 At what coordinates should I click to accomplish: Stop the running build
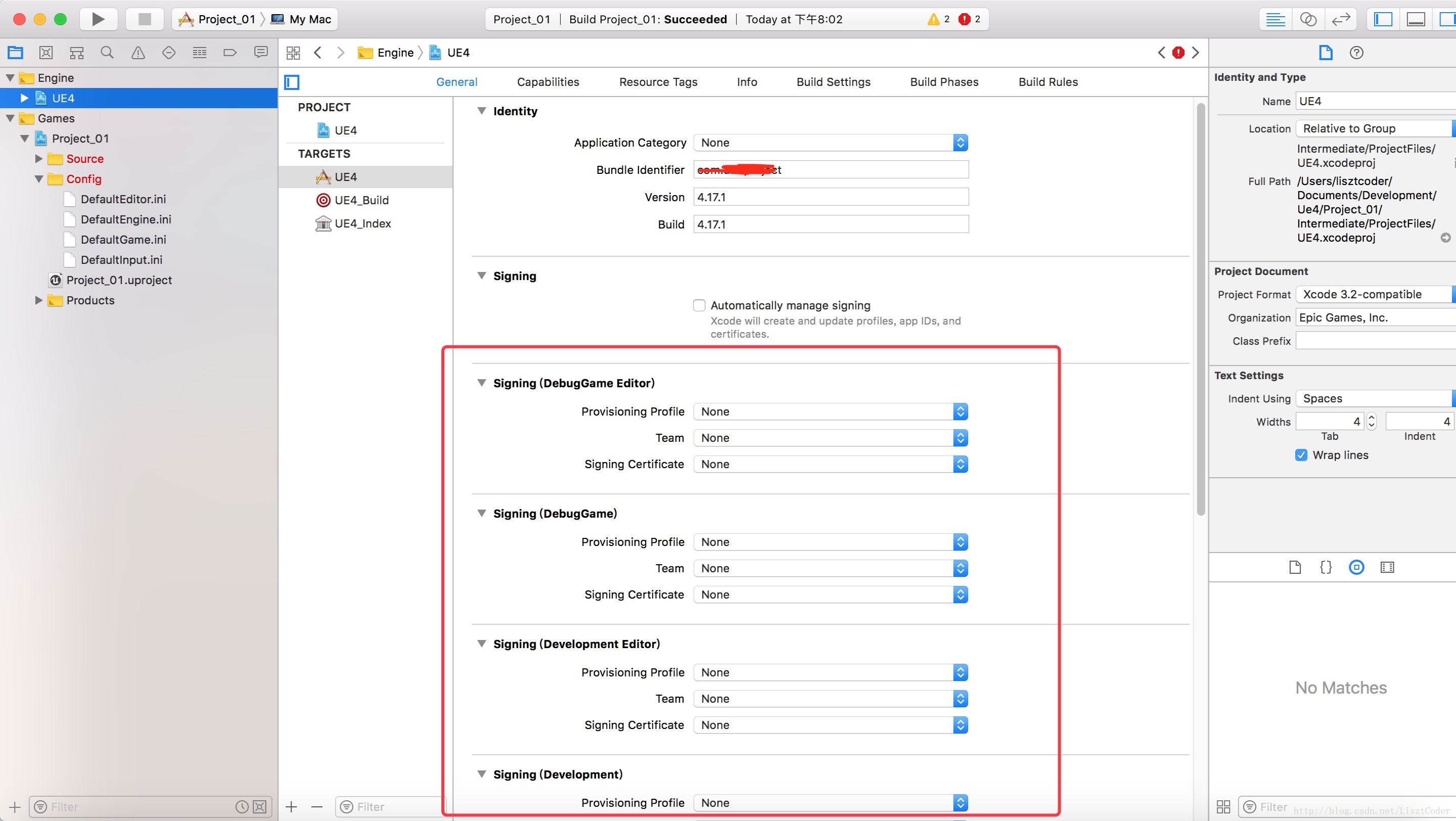point(145,19)
